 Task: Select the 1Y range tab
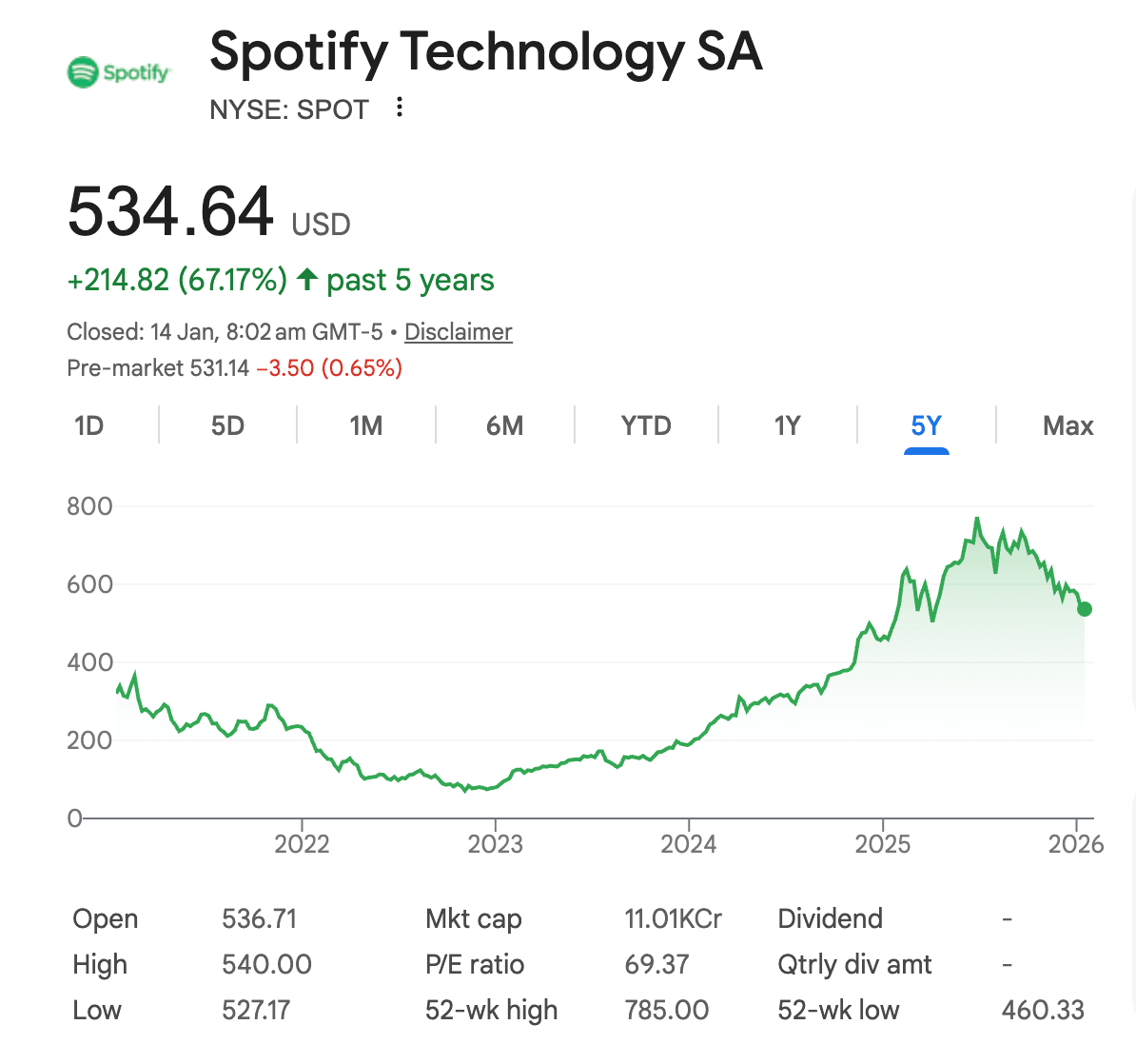[787, 425]
